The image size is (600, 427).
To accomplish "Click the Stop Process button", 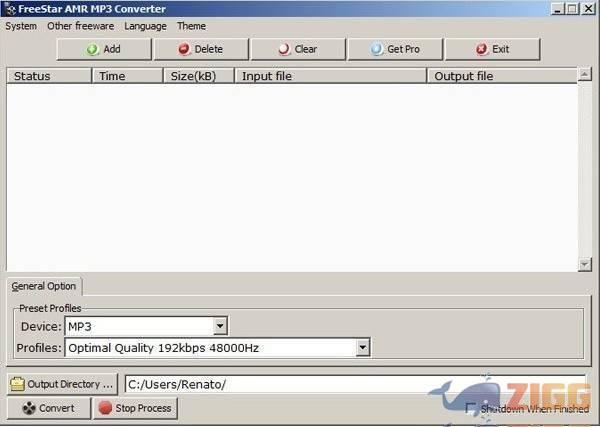I will click(x=135, y=408).
